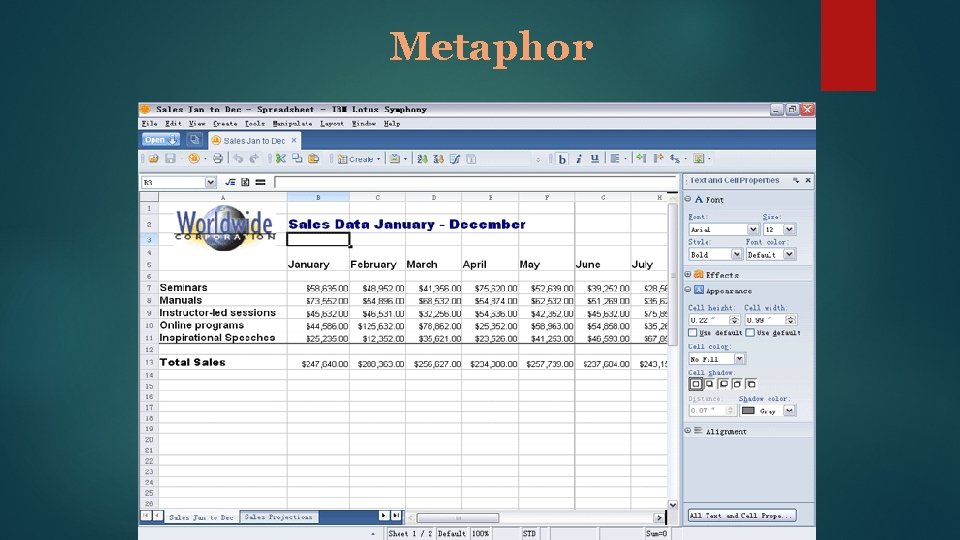Image resolution: width=960 pixels, height=540 pixels.
Task: Click All Text and Cell Properties button
Action: (x=741, y=516)
